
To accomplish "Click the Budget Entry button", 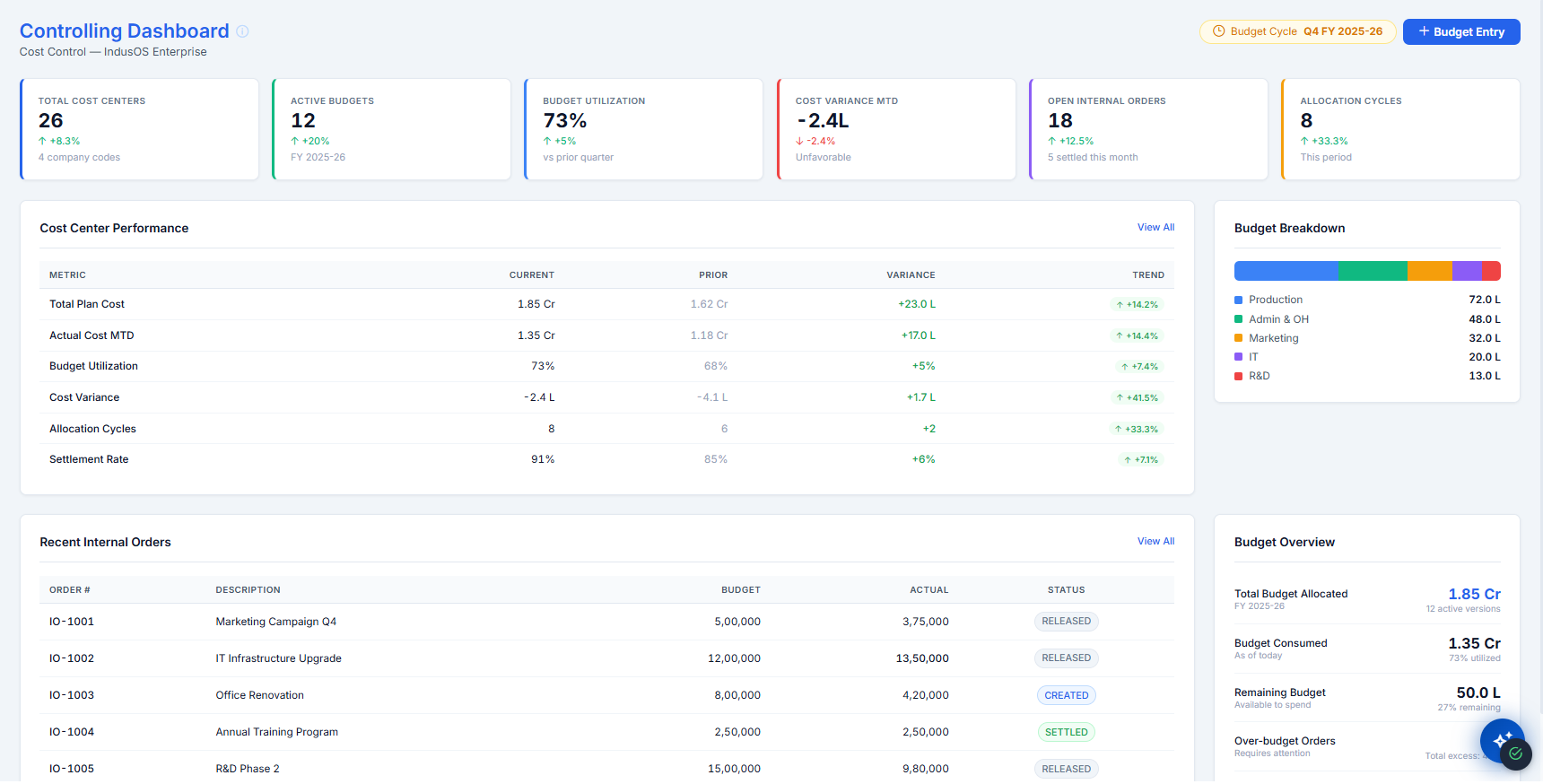I will pyautogui.click(x=1461, y=31).
